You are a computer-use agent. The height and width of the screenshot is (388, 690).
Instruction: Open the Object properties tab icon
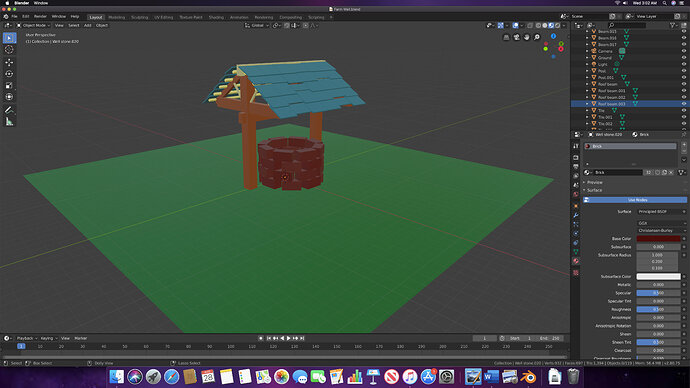coord(576,206)
